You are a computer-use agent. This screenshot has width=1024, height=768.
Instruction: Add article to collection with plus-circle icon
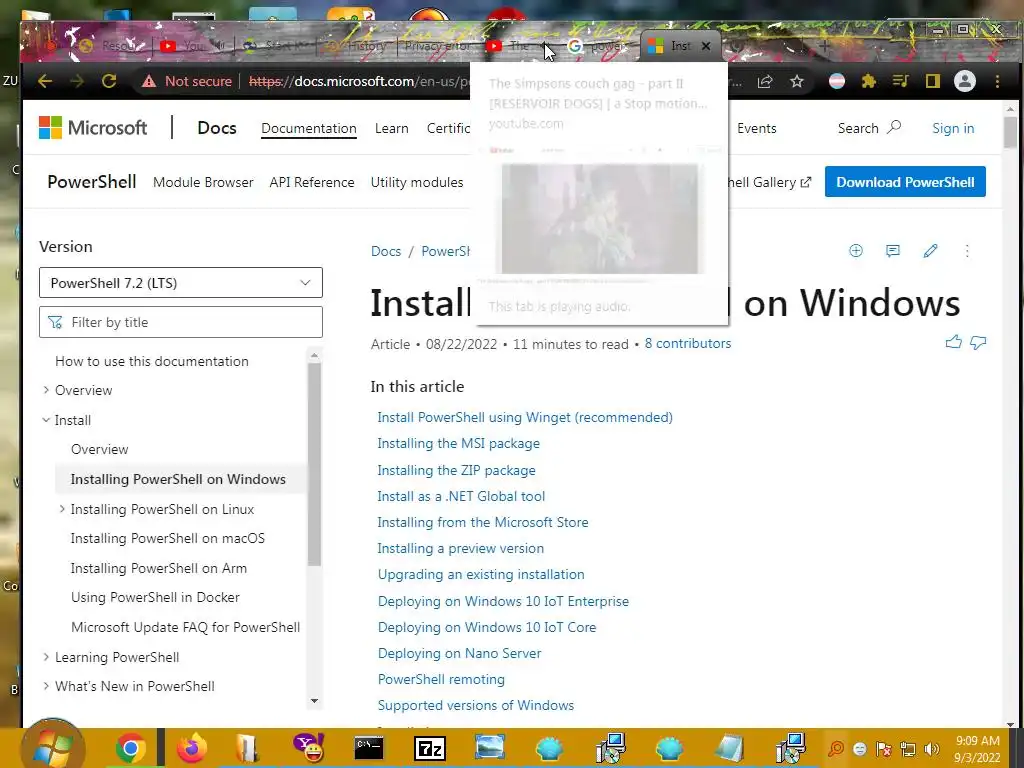click(x=856, y=251)
